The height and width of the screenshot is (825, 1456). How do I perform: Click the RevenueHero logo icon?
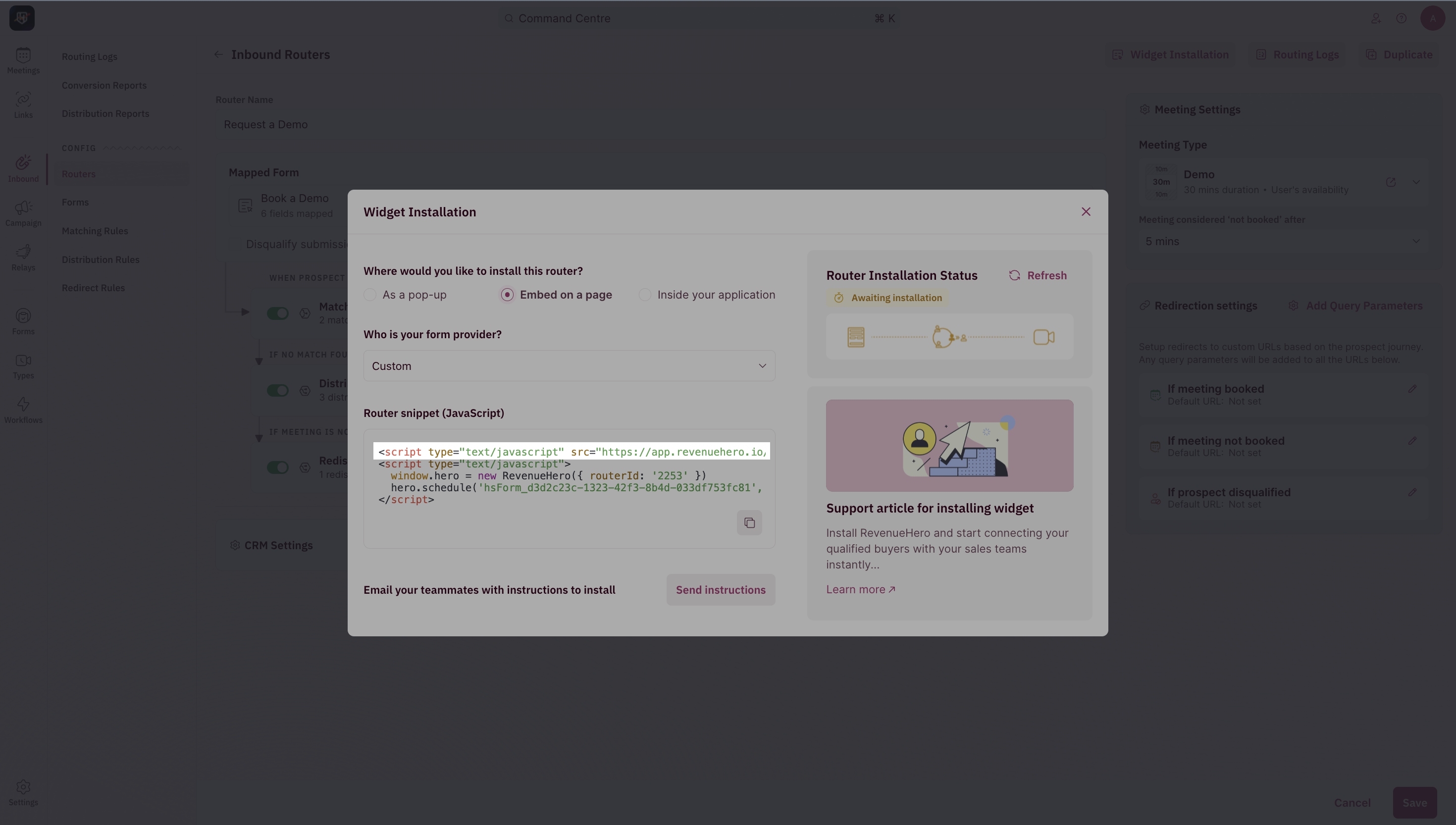click(x=22, y=18)
